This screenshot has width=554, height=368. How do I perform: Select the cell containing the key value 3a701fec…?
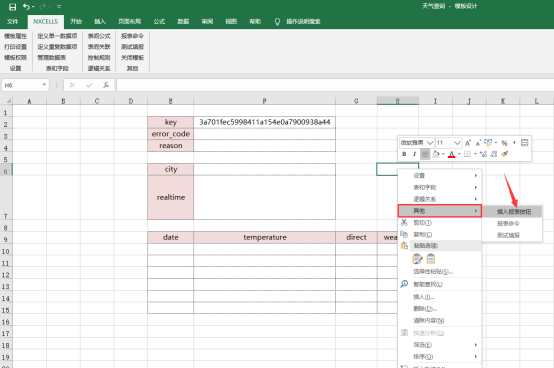coord(265,122)
